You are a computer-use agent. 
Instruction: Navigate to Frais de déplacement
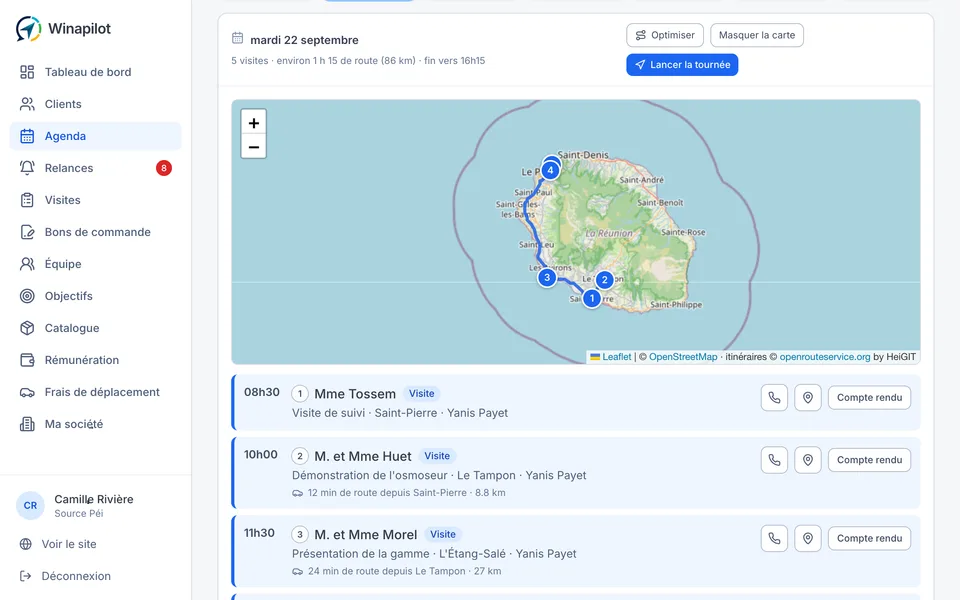(x=96, y=392)
